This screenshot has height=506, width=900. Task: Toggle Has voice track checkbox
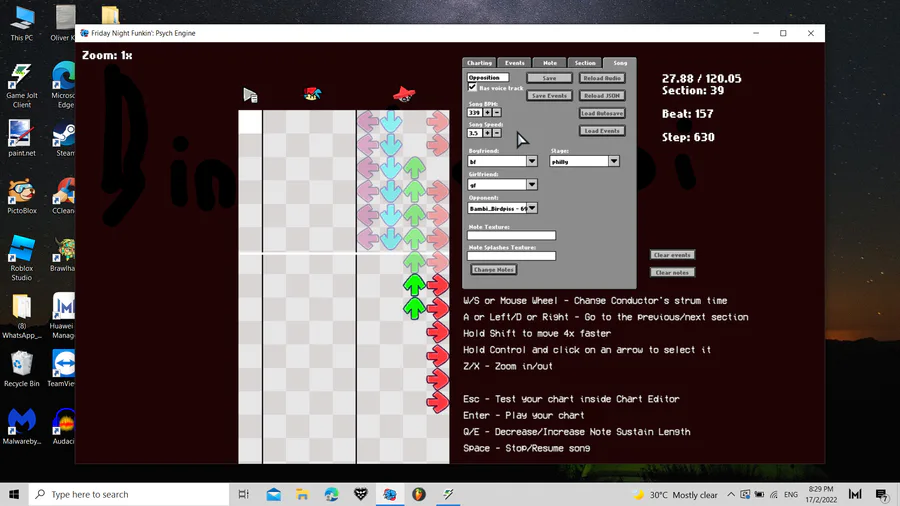(x=472, y=87)
